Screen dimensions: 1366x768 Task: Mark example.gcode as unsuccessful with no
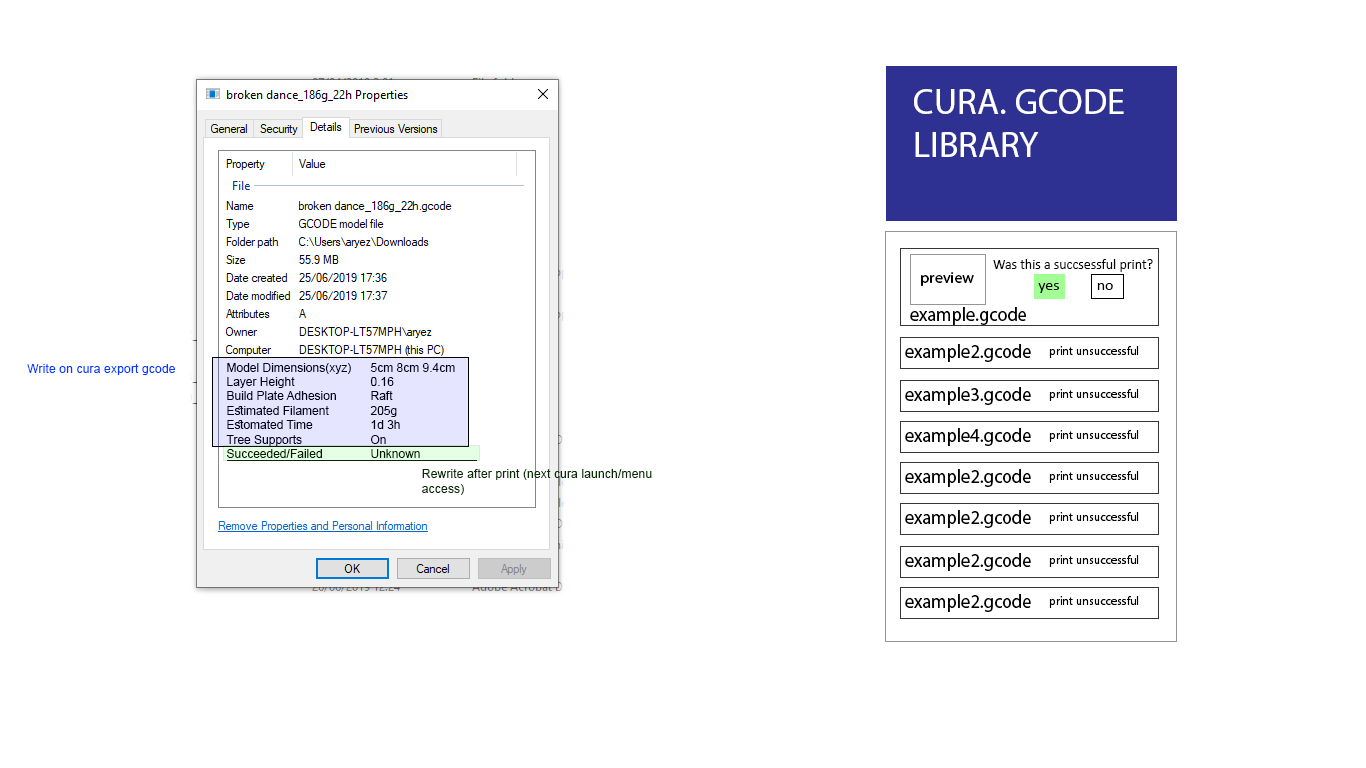pyautogui.click(x=1106, y=286)
